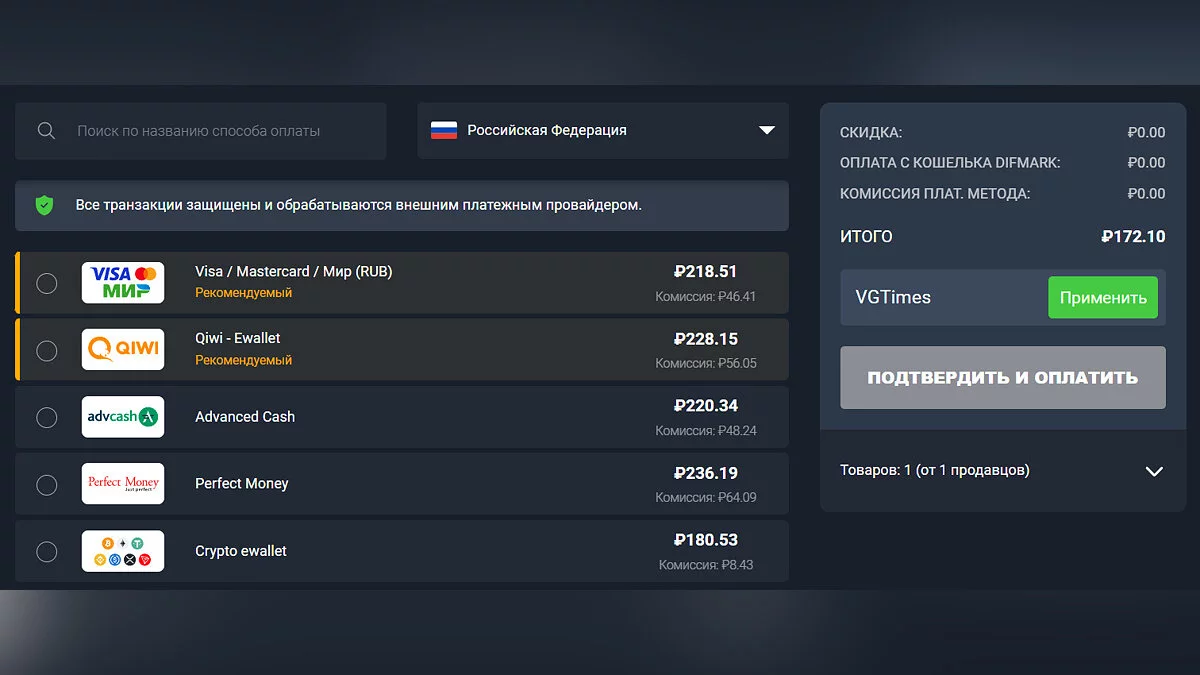
Task: Choose the Crypto ewallet radio button
Action: coord(47,551)
